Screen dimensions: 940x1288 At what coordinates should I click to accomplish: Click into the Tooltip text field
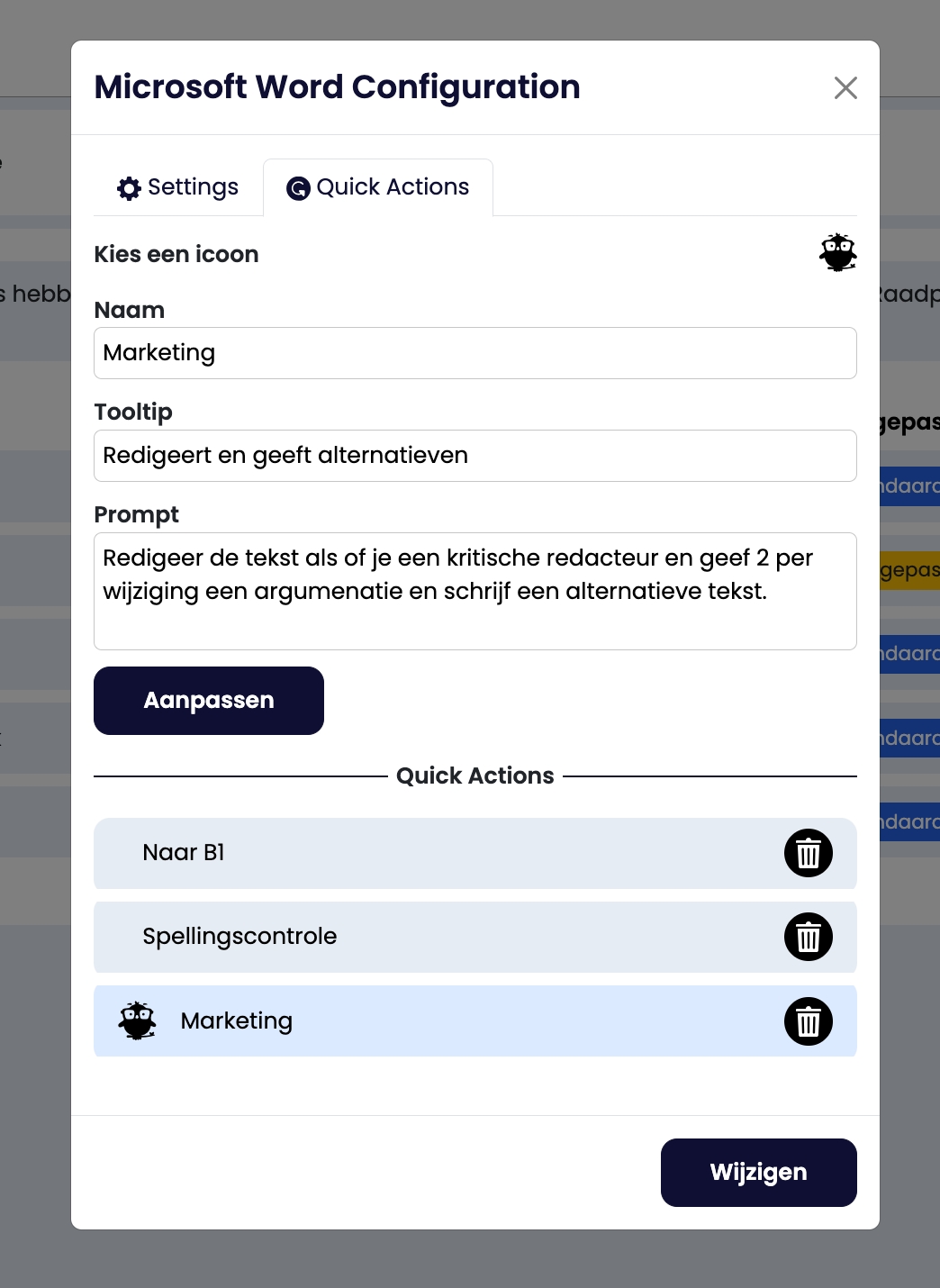pos(475,456)
